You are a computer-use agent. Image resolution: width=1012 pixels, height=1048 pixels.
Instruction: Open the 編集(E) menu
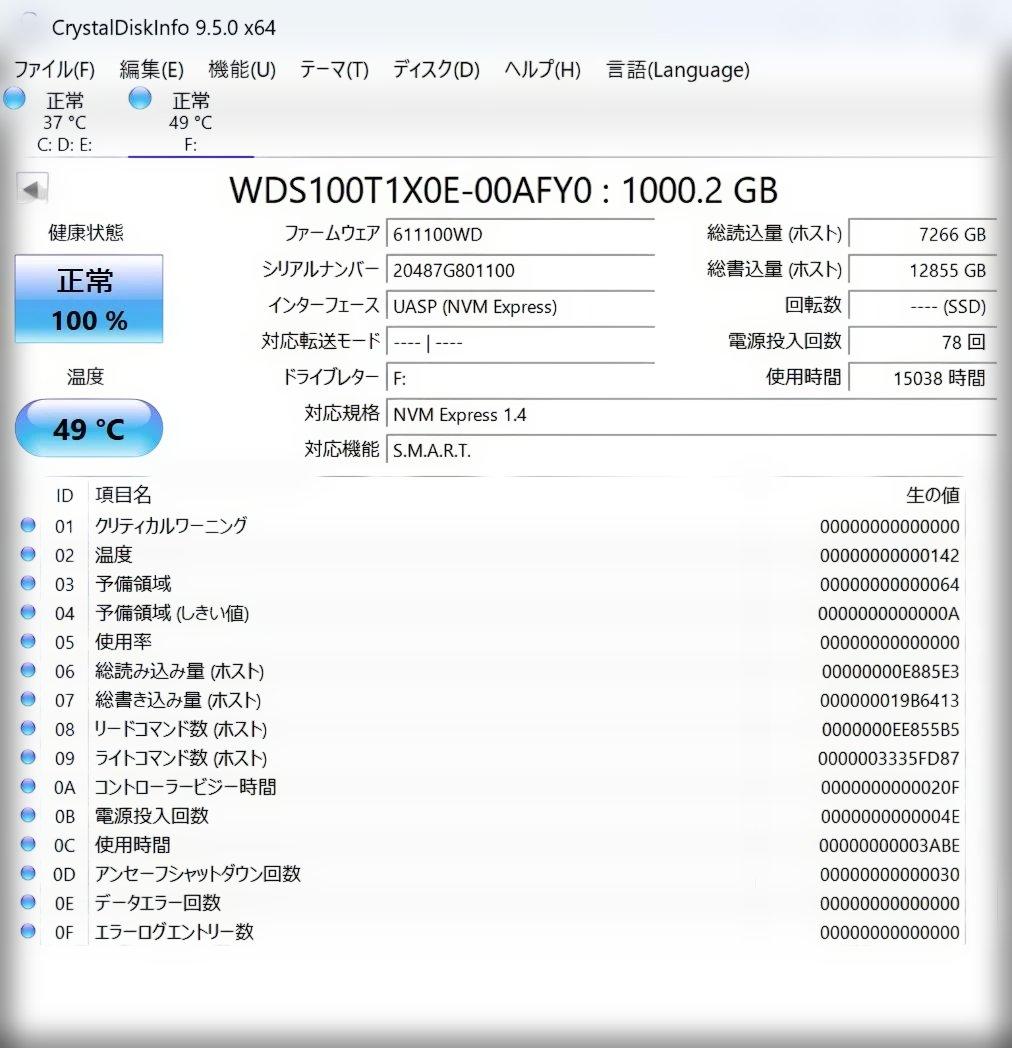coord(152,70)
